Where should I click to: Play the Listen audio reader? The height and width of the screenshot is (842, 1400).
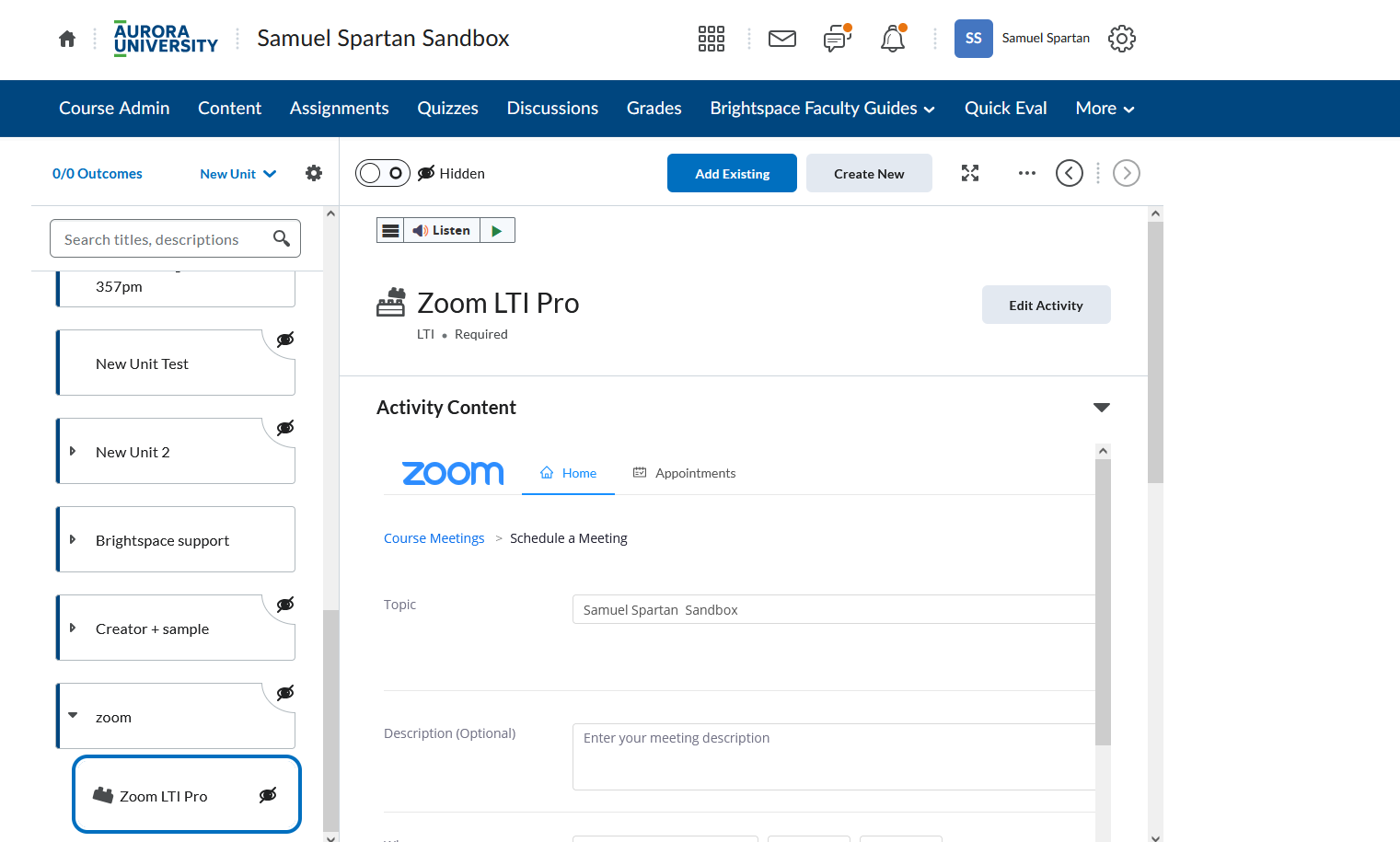pos(497,230)
